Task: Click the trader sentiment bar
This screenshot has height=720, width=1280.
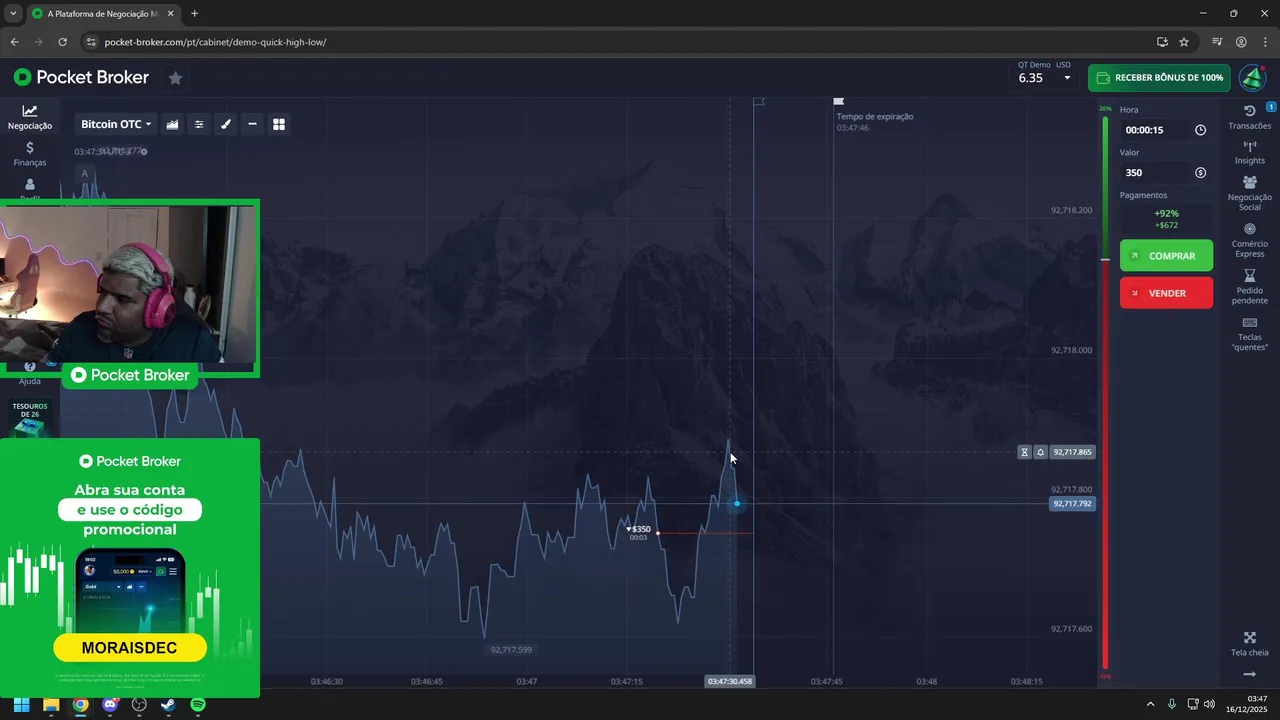Action: pyautogui.click(x=1105, y=393)
